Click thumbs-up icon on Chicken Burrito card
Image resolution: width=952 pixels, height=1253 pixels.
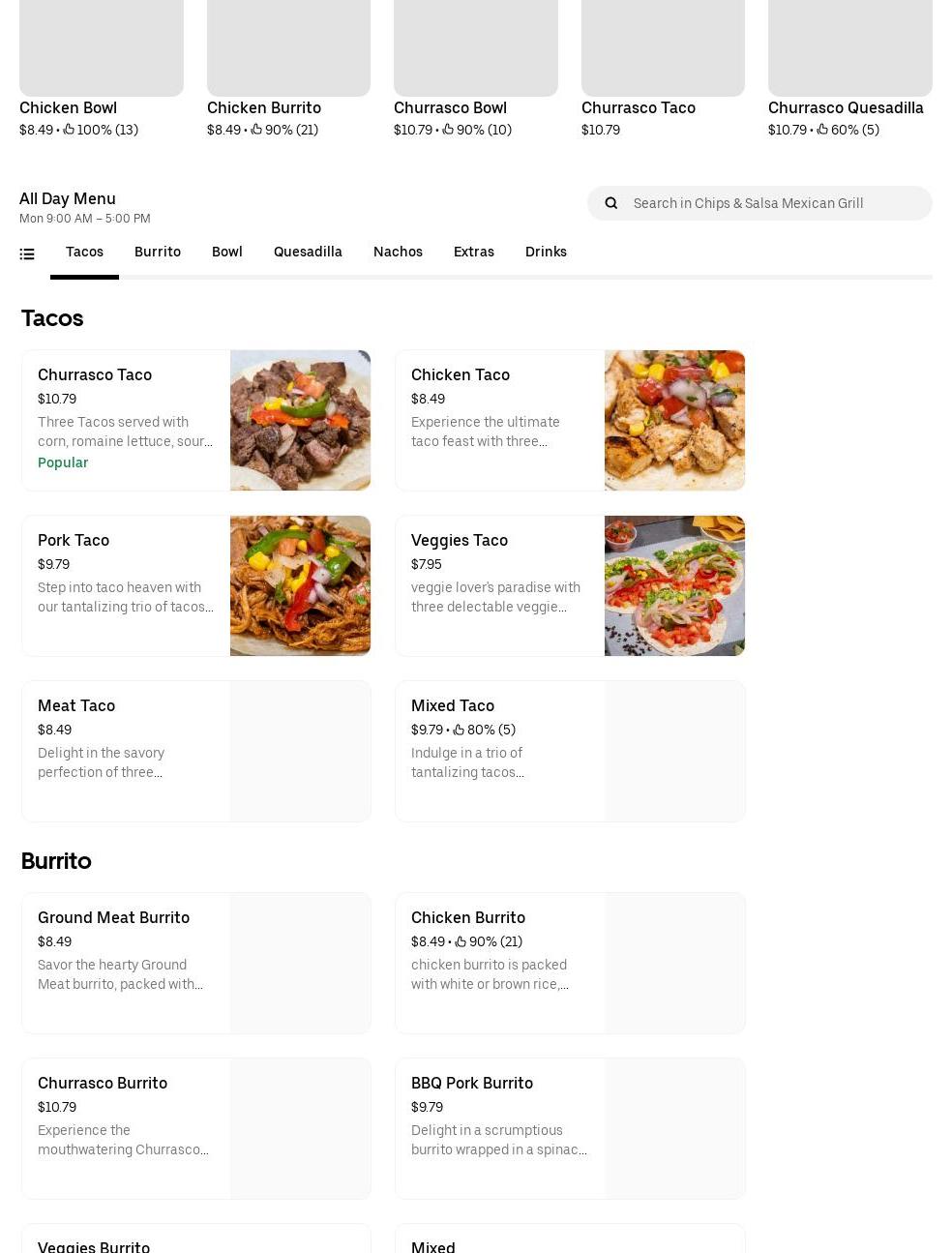(461, 942)
